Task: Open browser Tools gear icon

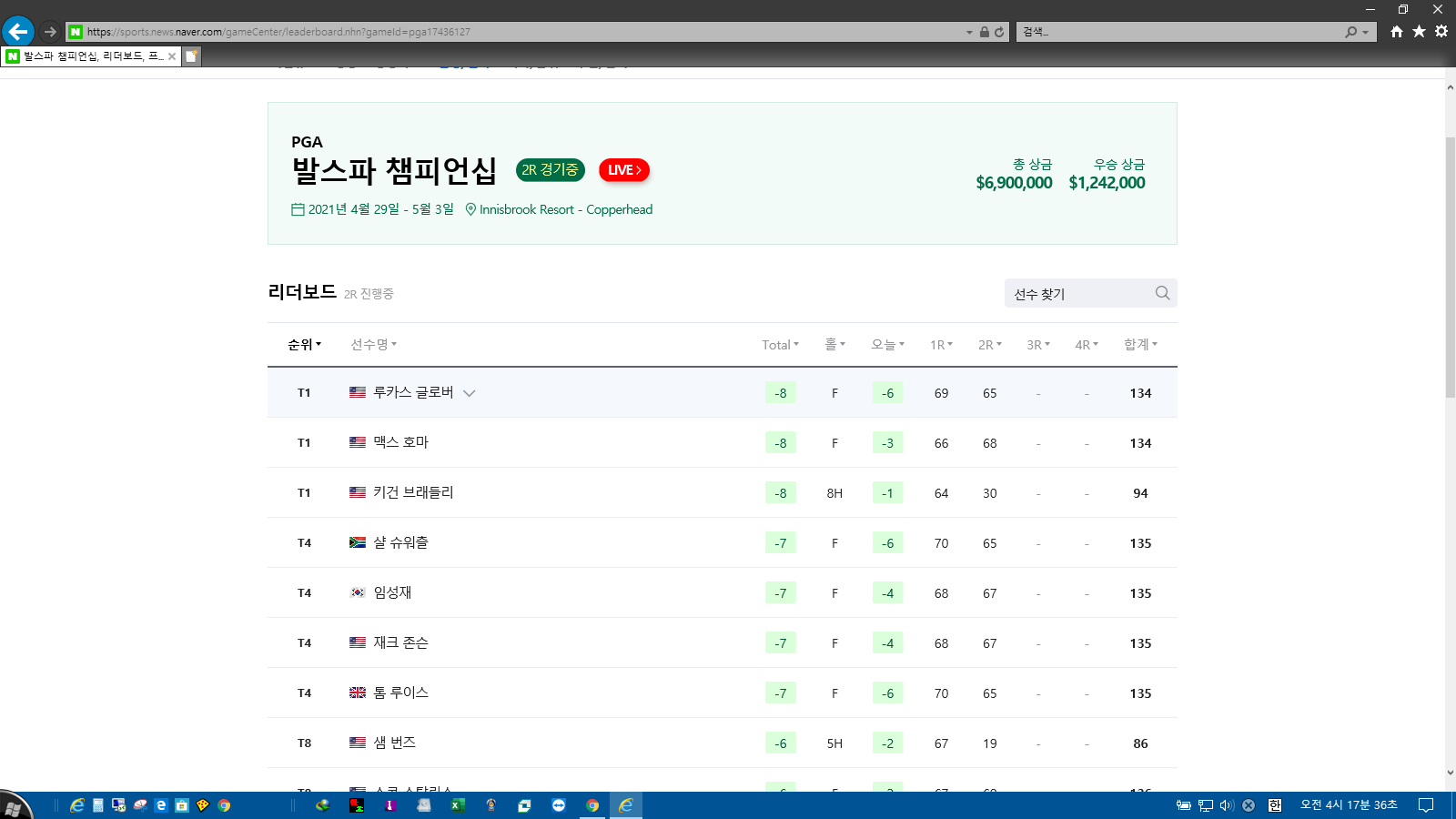Action: click(1441, 32)
